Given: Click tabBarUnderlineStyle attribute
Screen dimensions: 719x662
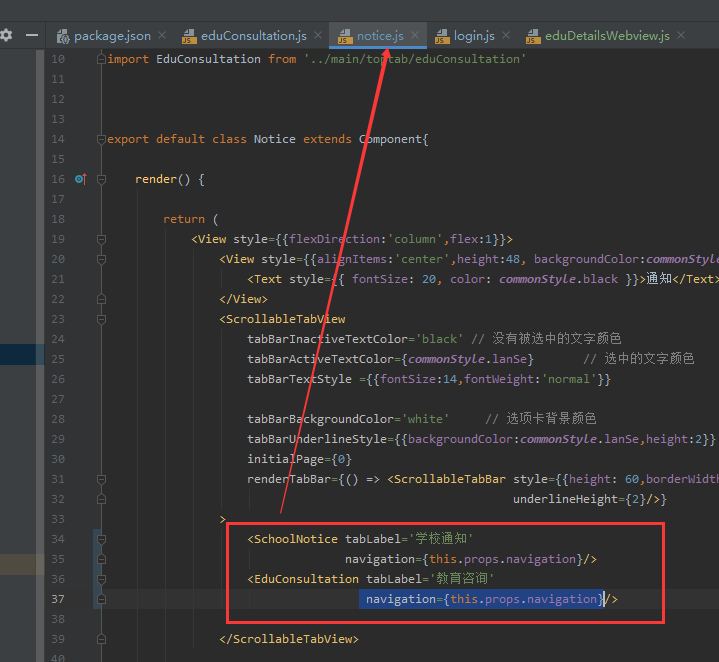Looking at the screenshot, I should pyautogui.click(x=317, y=439).
